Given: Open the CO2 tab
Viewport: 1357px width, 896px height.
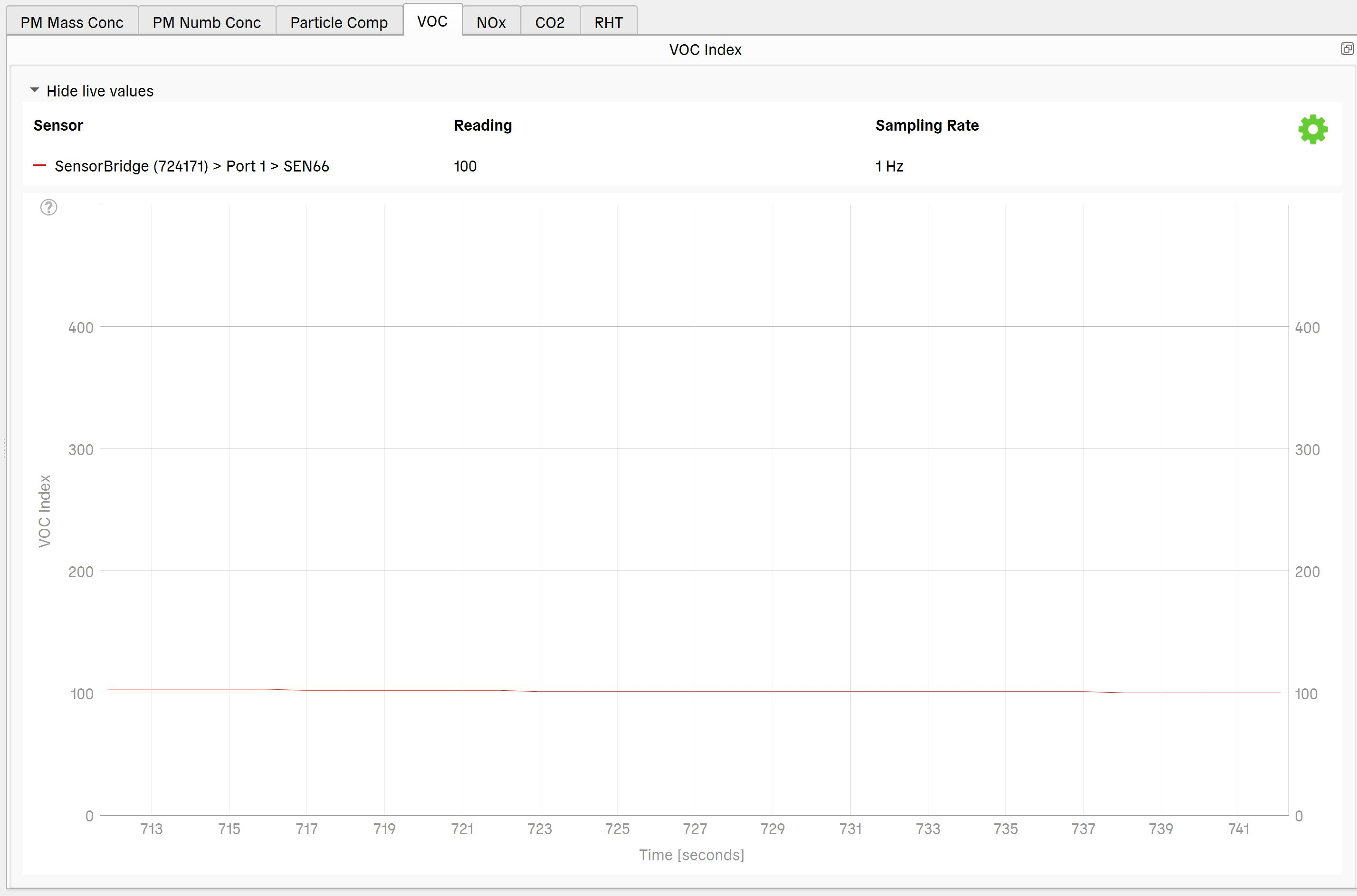Looking at the screenshot, I should [550, 22].
